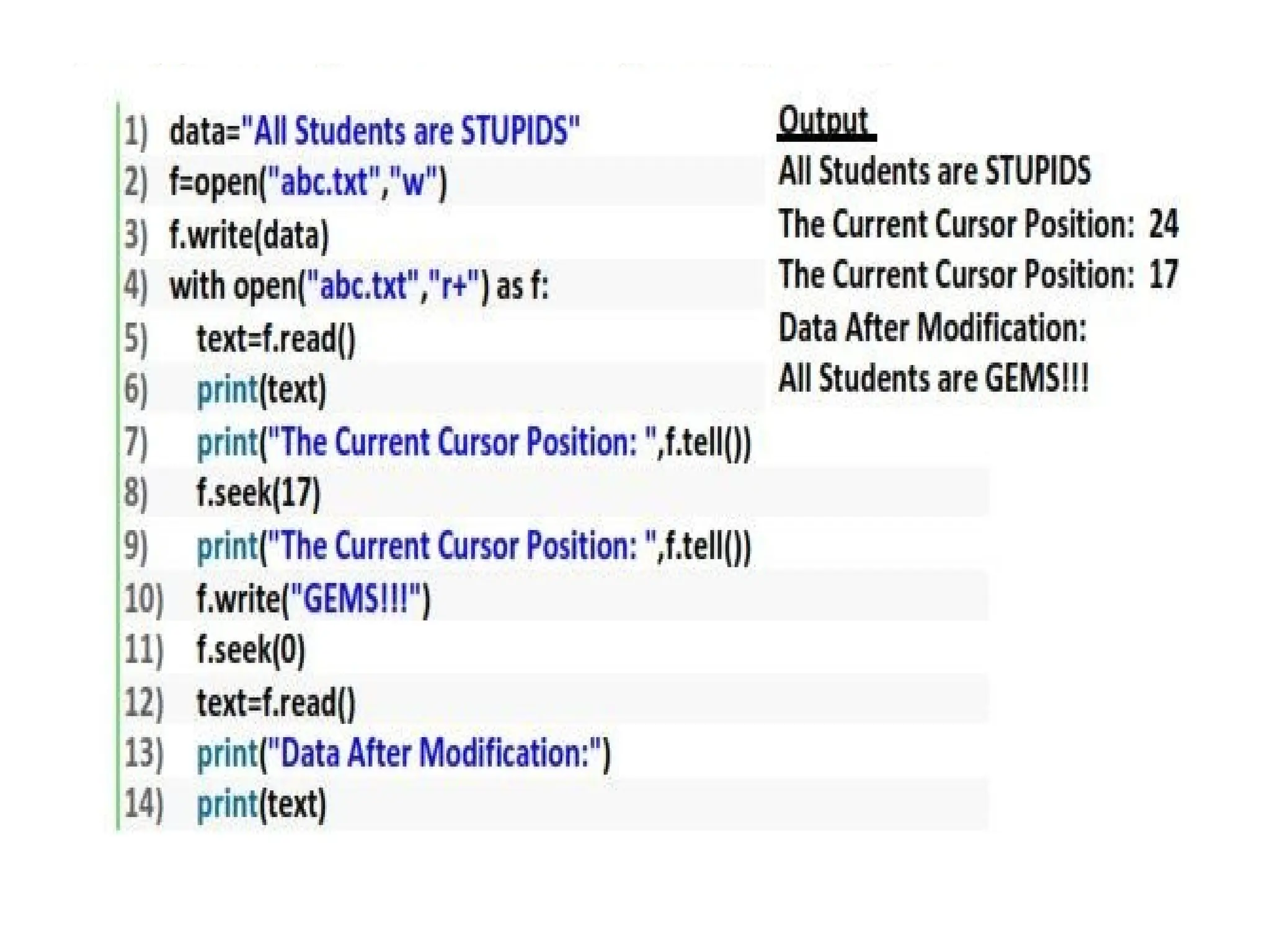
Task: Click the print "Data After Modification:" code line
Action: (x=404, y=754)
